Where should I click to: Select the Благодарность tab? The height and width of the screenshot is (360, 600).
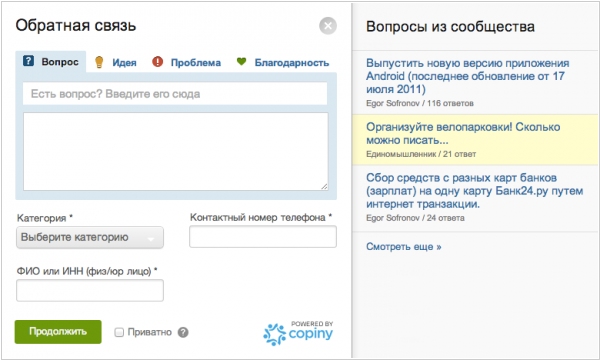tap(292, 62)
